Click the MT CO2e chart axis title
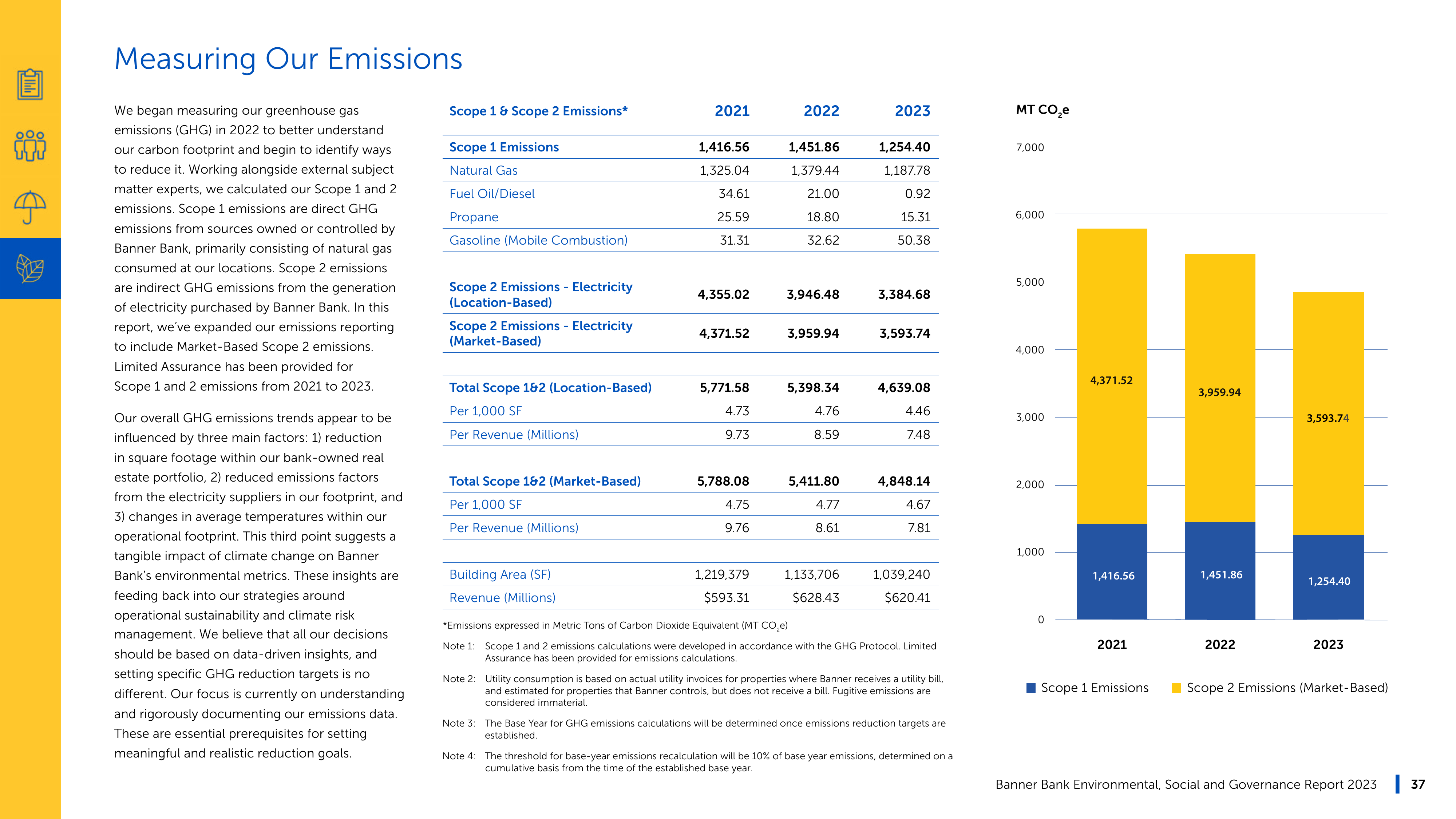Viewport: 1456px width, 819px height. 1042,110
